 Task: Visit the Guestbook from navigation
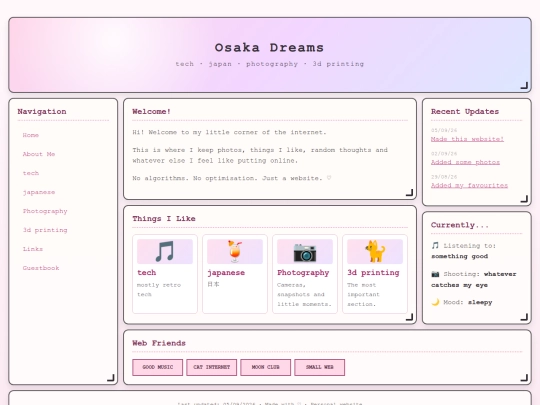click(41, 268)
